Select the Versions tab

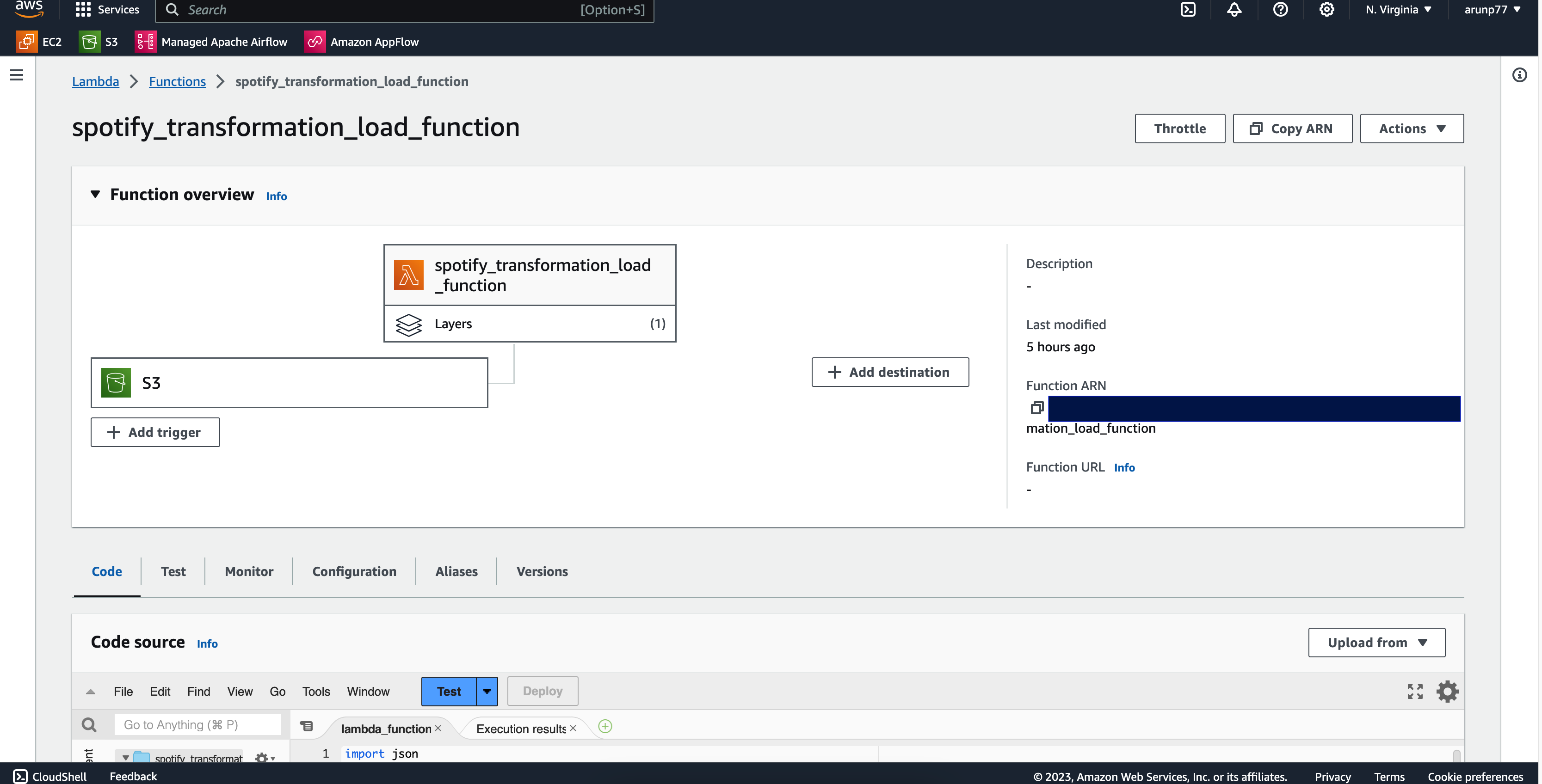click(x=542, y=571)
